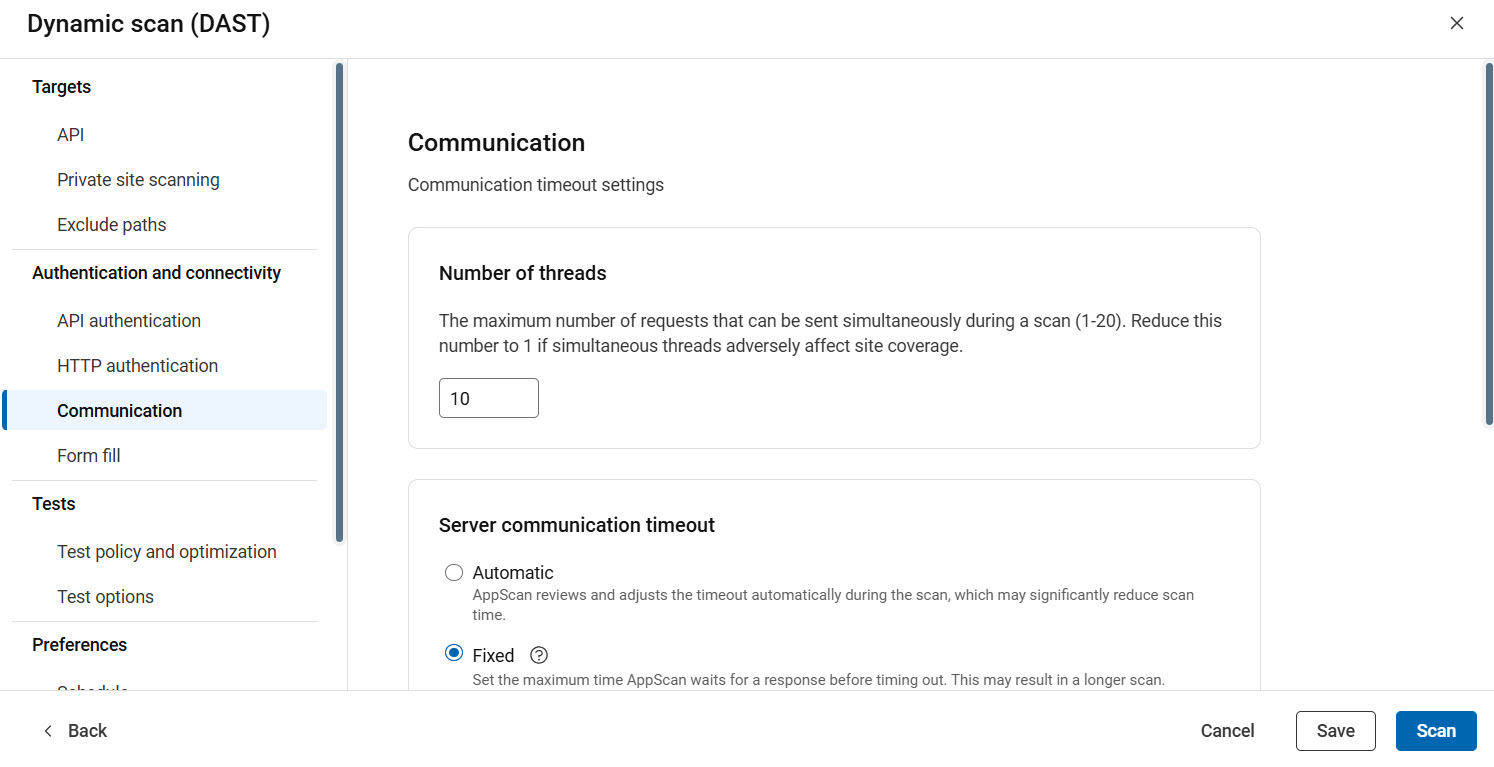Viewport: 1494px width, 767px height.
Task: Open HTTP authentication settings
Action: coord(137,365)
